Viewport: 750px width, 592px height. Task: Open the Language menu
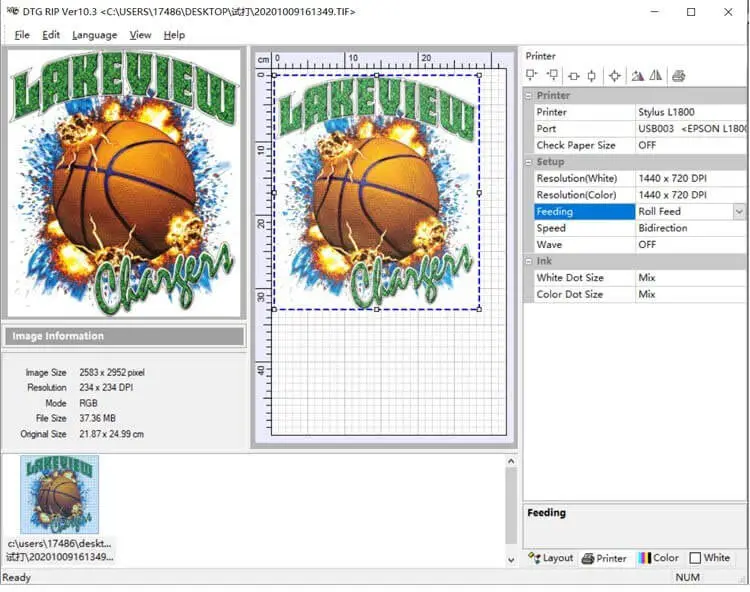click(x=95, y=35)
